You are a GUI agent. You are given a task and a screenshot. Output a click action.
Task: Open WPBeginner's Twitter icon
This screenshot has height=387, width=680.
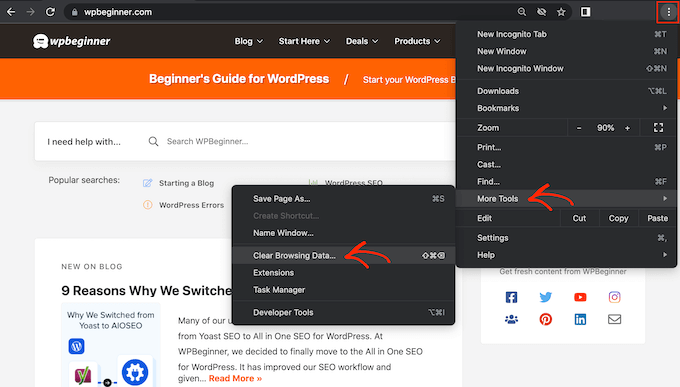(x=546, y=297)
